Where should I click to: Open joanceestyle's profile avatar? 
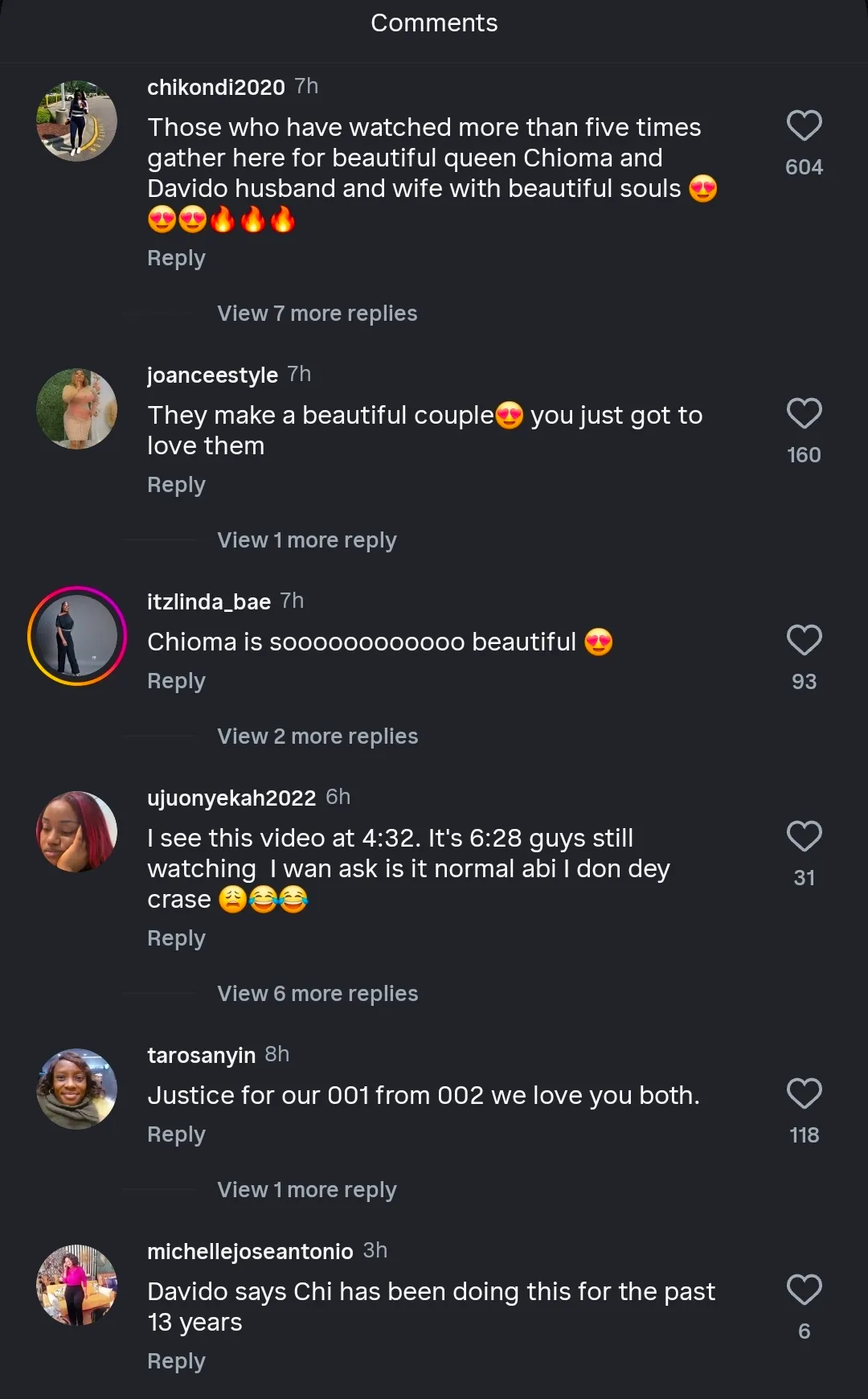(77, 409)
